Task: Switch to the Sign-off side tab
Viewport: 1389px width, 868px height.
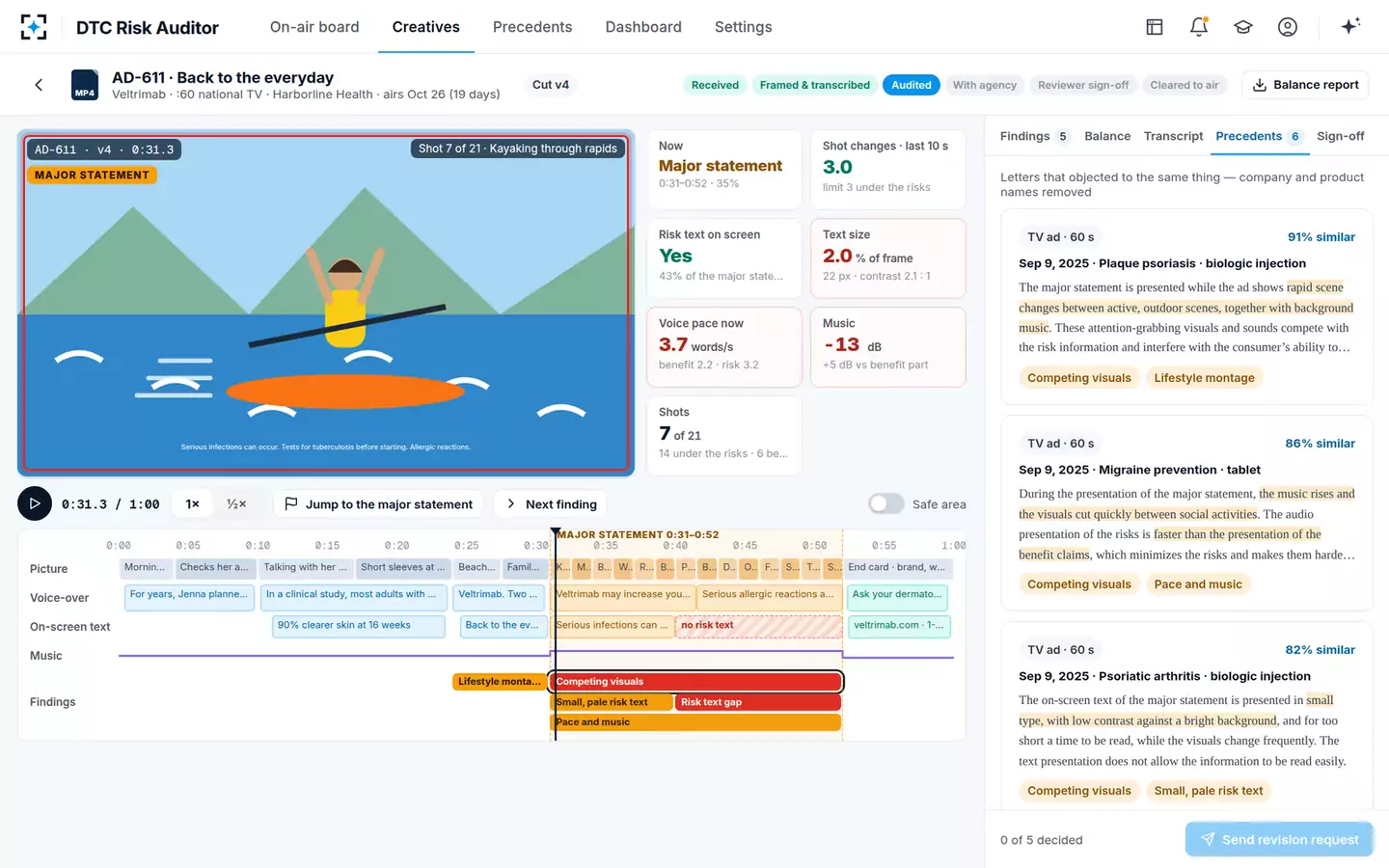Action: [1341, 136]
